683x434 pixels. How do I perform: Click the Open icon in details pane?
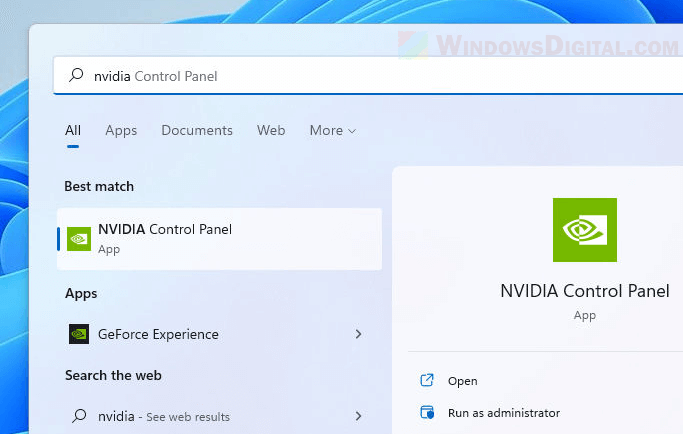(x=427, y=380)
